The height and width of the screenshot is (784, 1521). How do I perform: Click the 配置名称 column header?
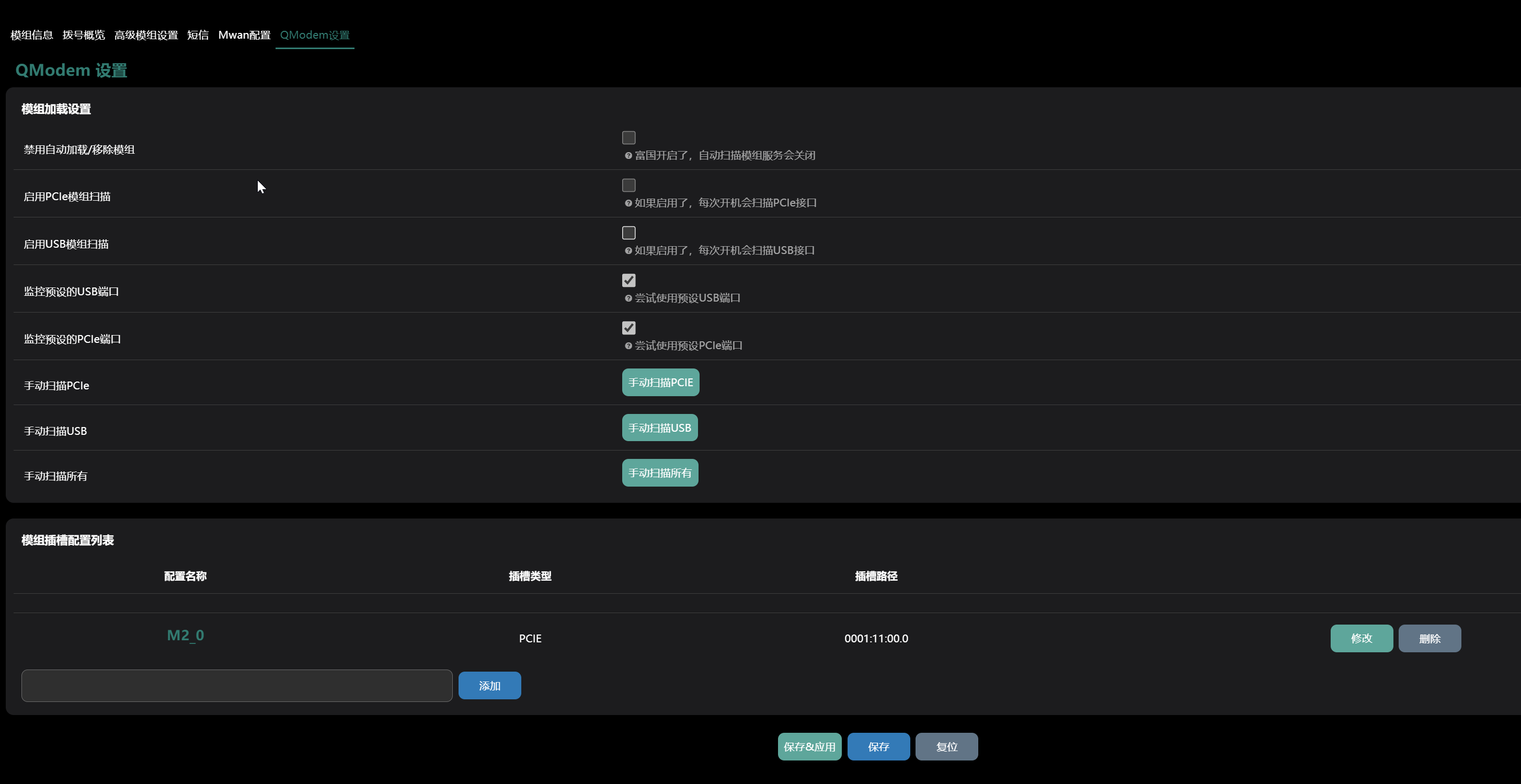click(186, 576)
